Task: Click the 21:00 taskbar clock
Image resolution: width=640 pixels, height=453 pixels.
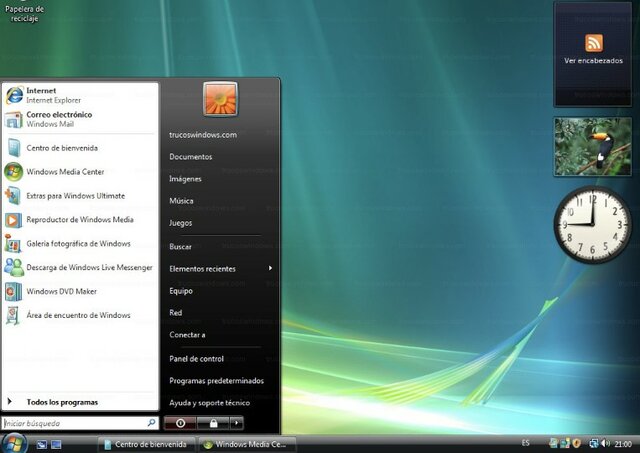Action: (623, 444)
